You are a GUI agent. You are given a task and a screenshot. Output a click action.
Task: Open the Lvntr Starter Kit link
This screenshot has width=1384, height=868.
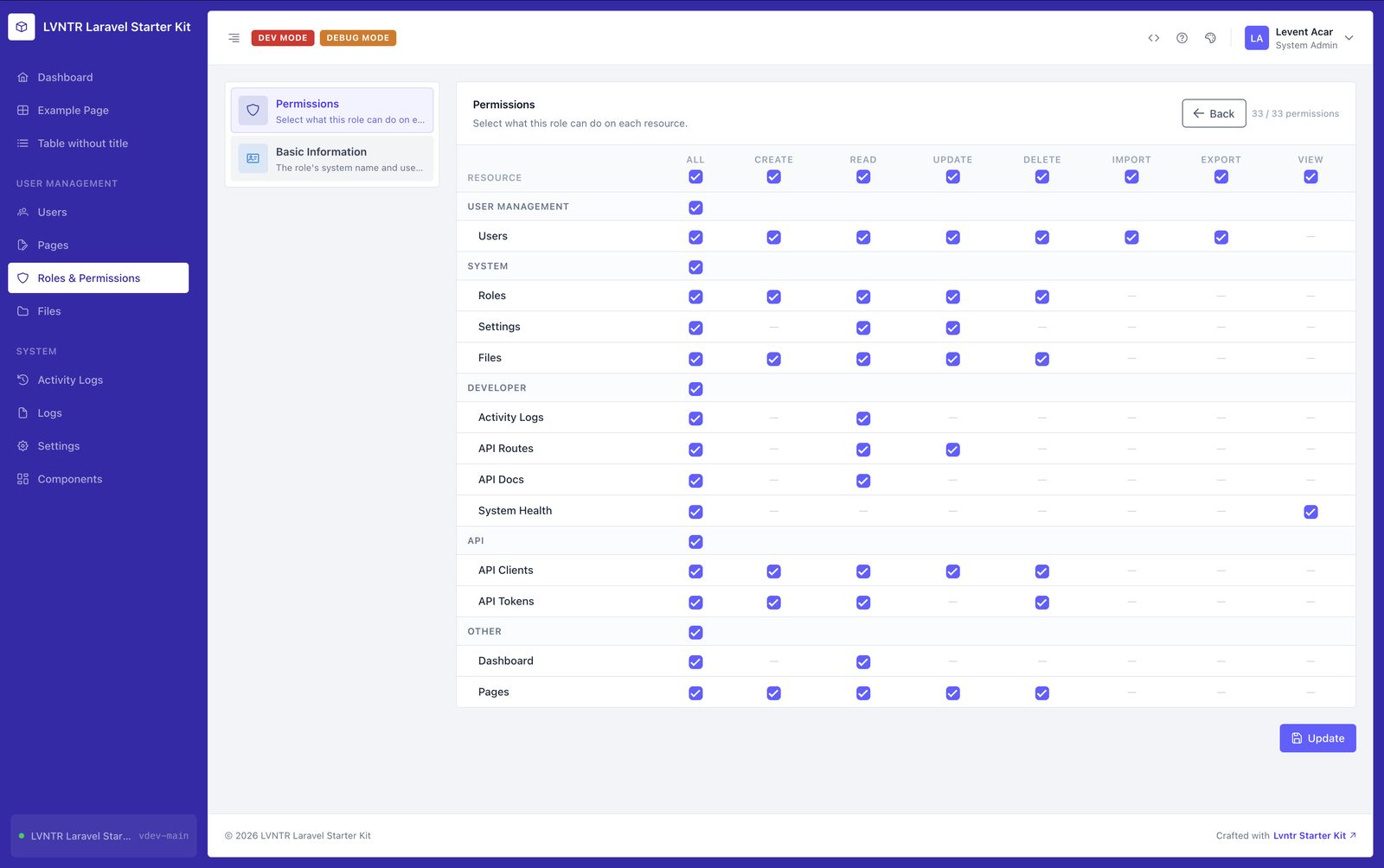click(1314, 836)
